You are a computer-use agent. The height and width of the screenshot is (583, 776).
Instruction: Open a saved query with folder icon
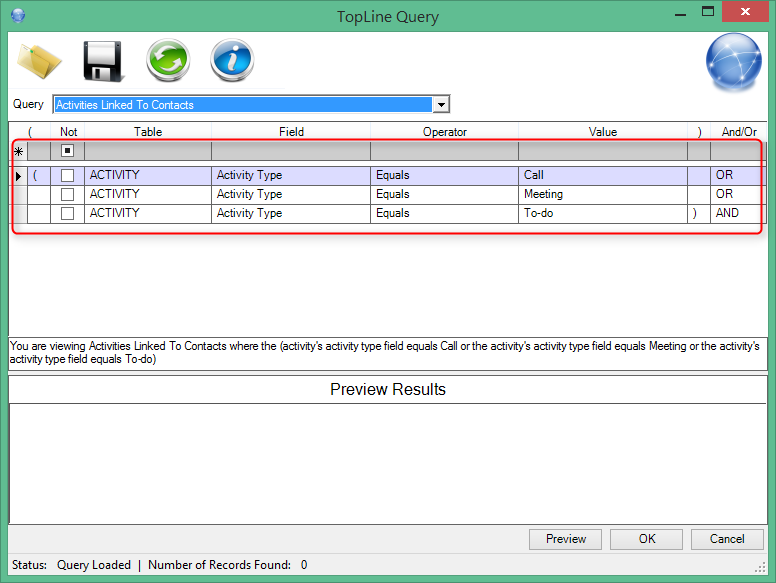pos(39,61)
